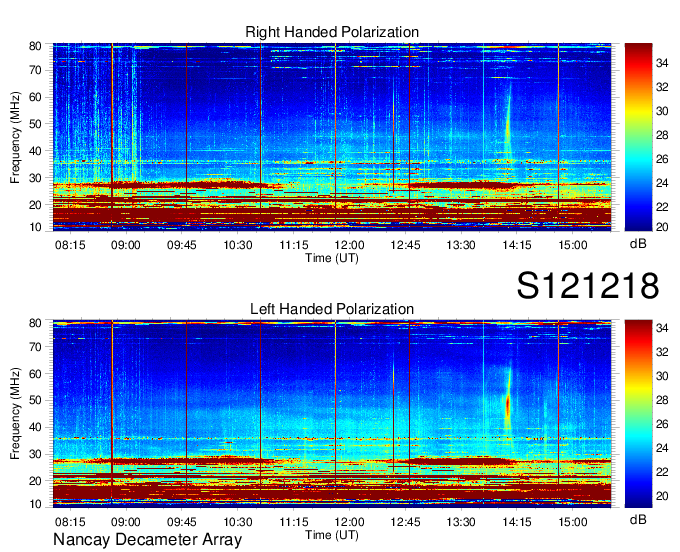Click the 13:30 time tick of Left Handed plot
The height and width of the screenshot is (552, 680).
click(x=461, y=522)
